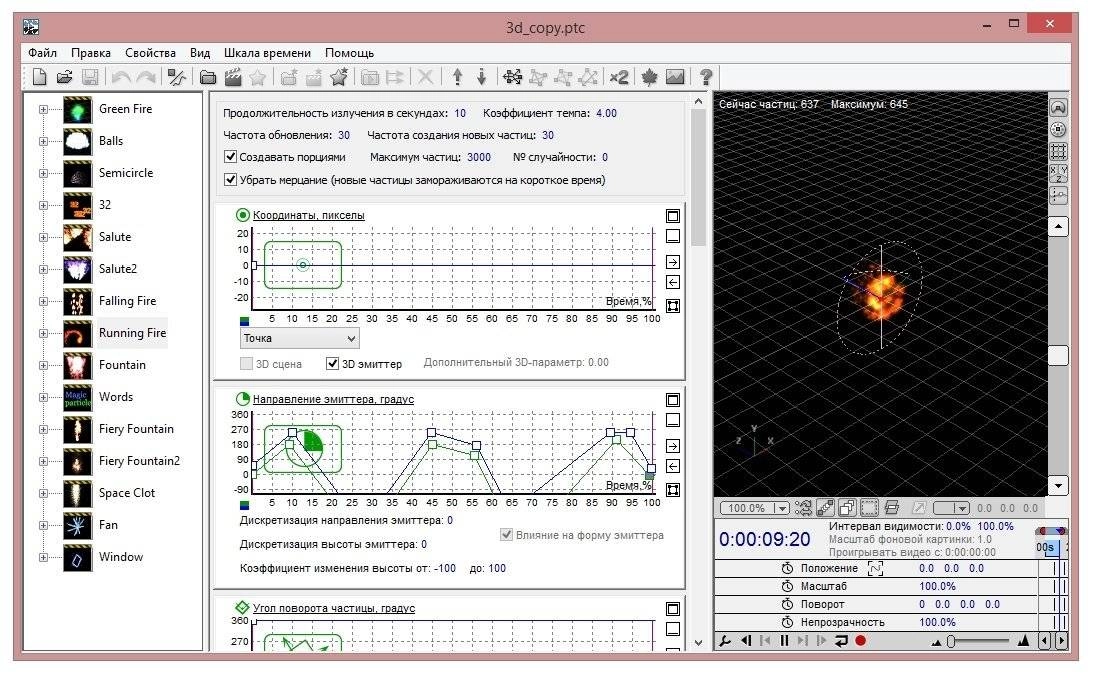
Task: Open the Правка menu
Action: tap(91, 53)
